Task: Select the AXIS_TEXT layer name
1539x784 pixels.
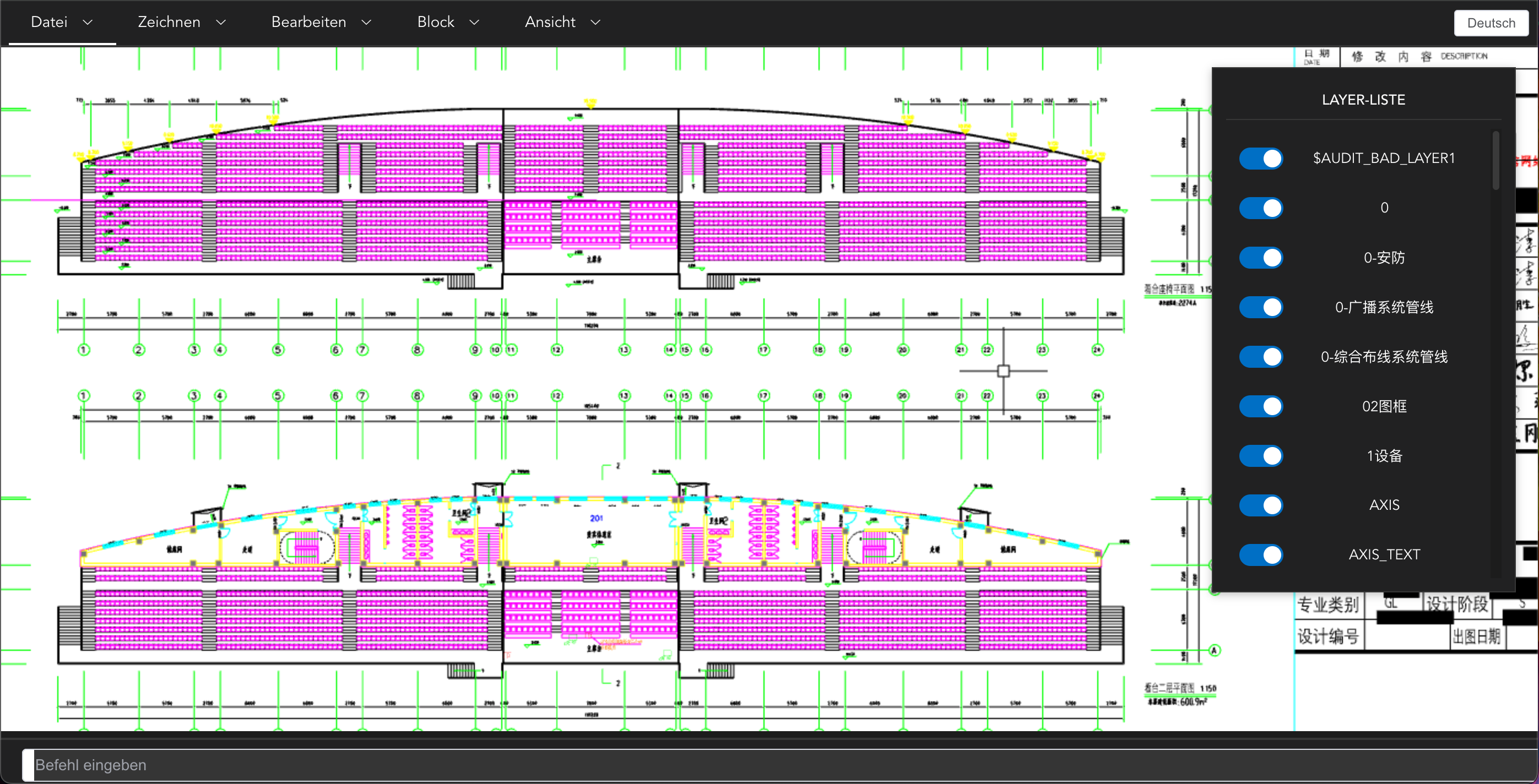Action: (x=1384, y=555)
